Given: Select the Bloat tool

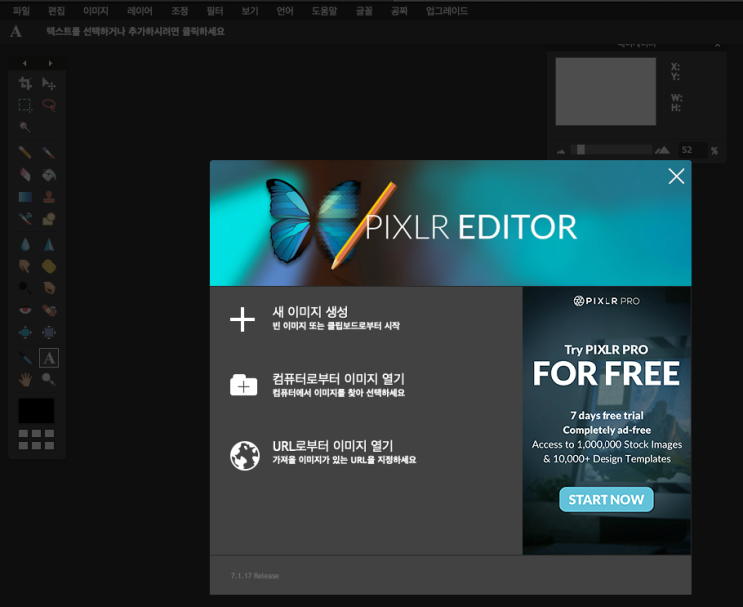Looking at the screenshot, I should click(x=25, y=332).
